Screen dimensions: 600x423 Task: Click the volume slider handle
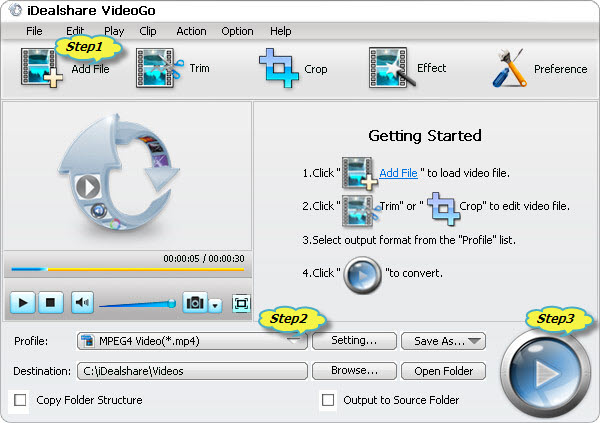click(x=172, y=304)
